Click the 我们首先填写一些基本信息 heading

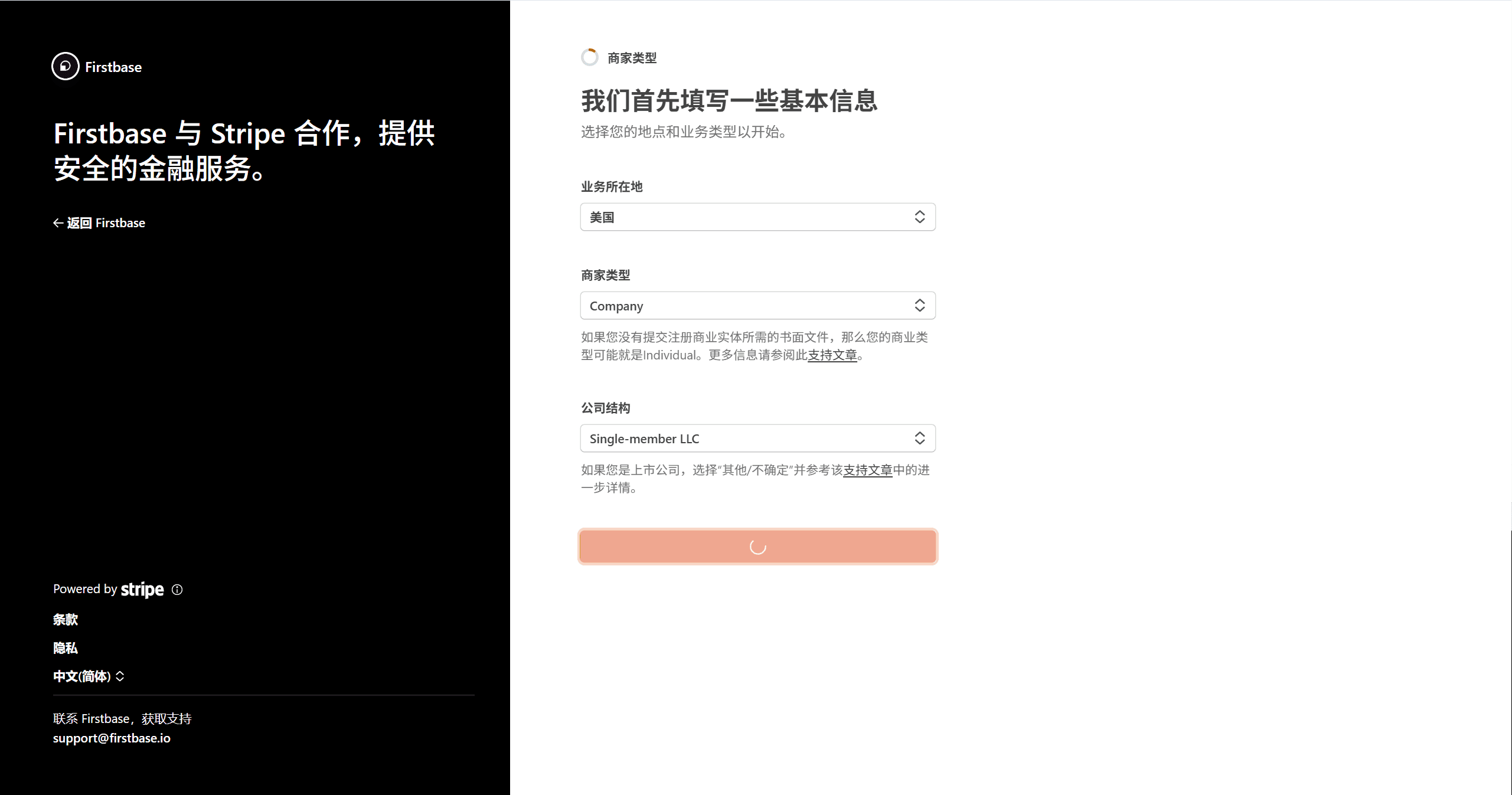pyautogui.click(x=729, y=101)
